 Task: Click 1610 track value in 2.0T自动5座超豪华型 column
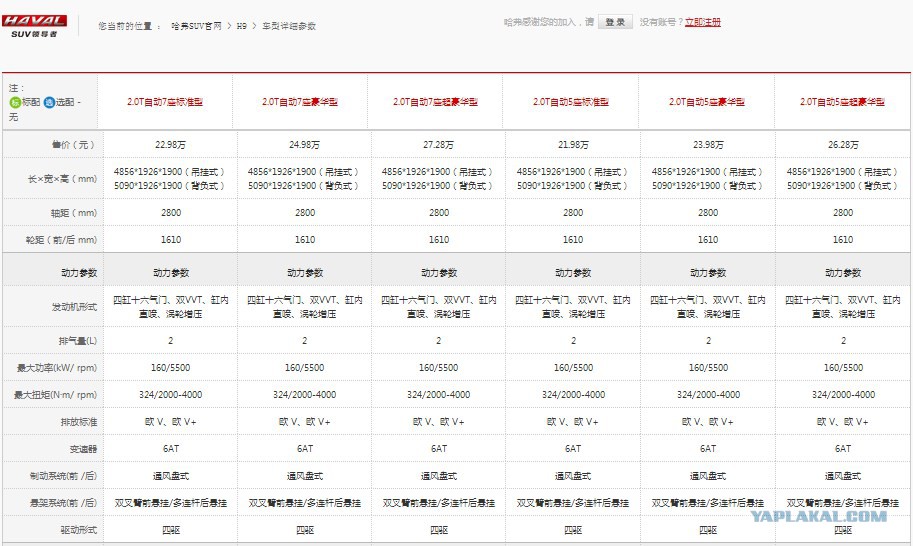(x=843, y=240)
